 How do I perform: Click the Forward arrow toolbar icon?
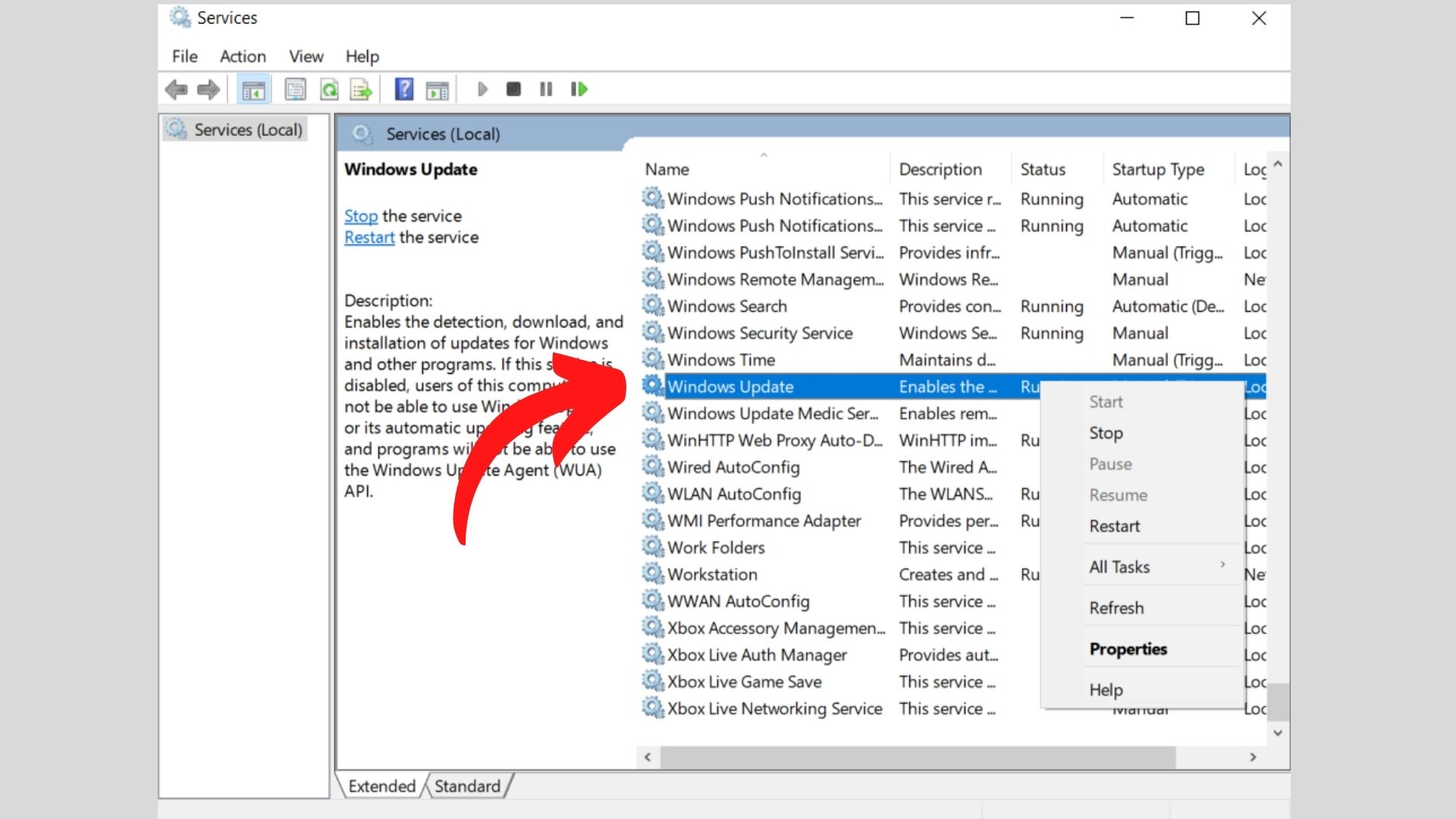(209, 89)
